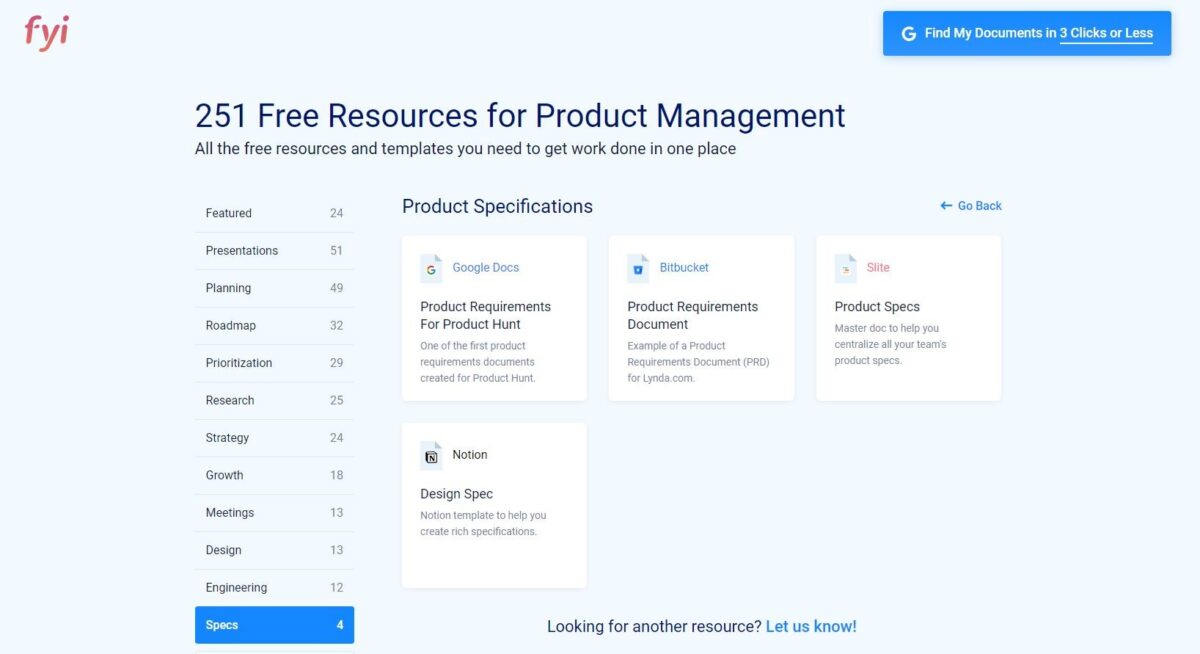Click the Planning count 49
This screenshot has height=654, width=1200.
336,288
